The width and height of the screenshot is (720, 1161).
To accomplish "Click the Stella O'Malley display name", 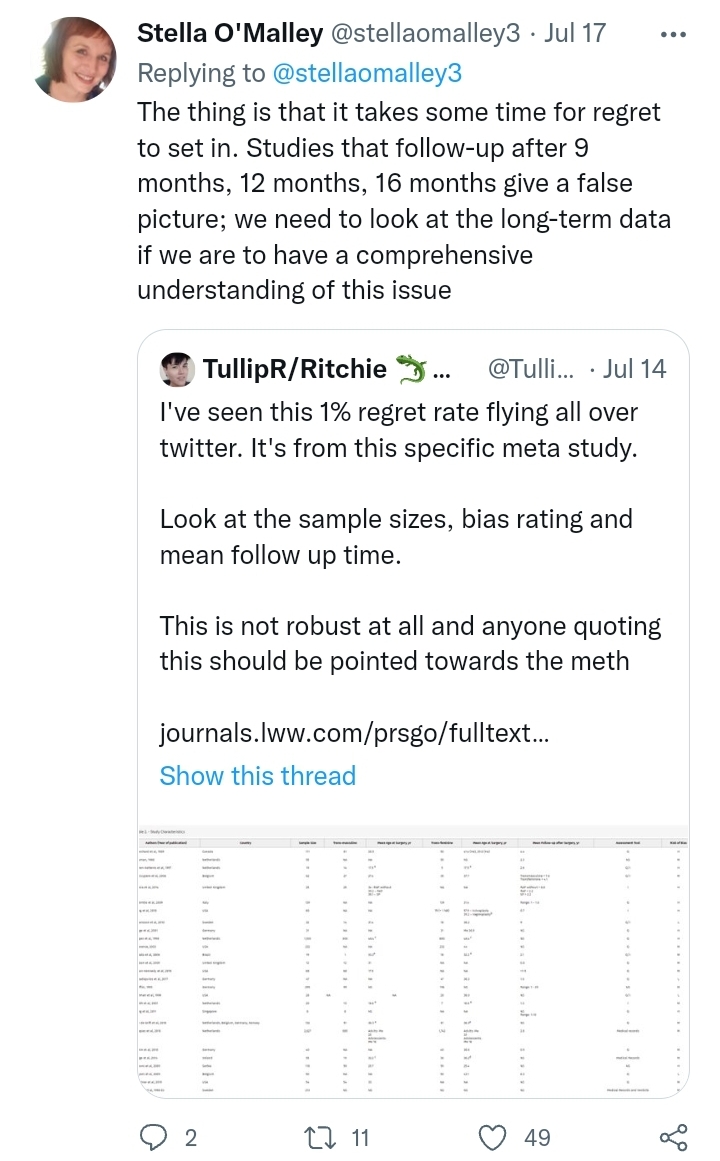I will (230, 33).
